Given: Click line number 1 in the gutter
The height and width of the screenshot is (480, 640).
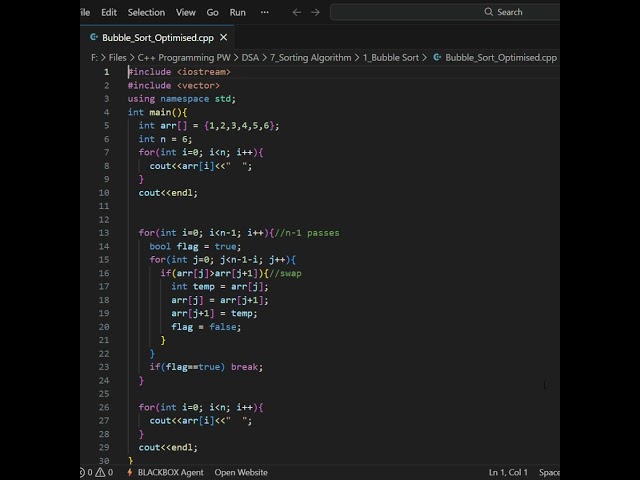Looking at the screenshot, I should 107,72.
